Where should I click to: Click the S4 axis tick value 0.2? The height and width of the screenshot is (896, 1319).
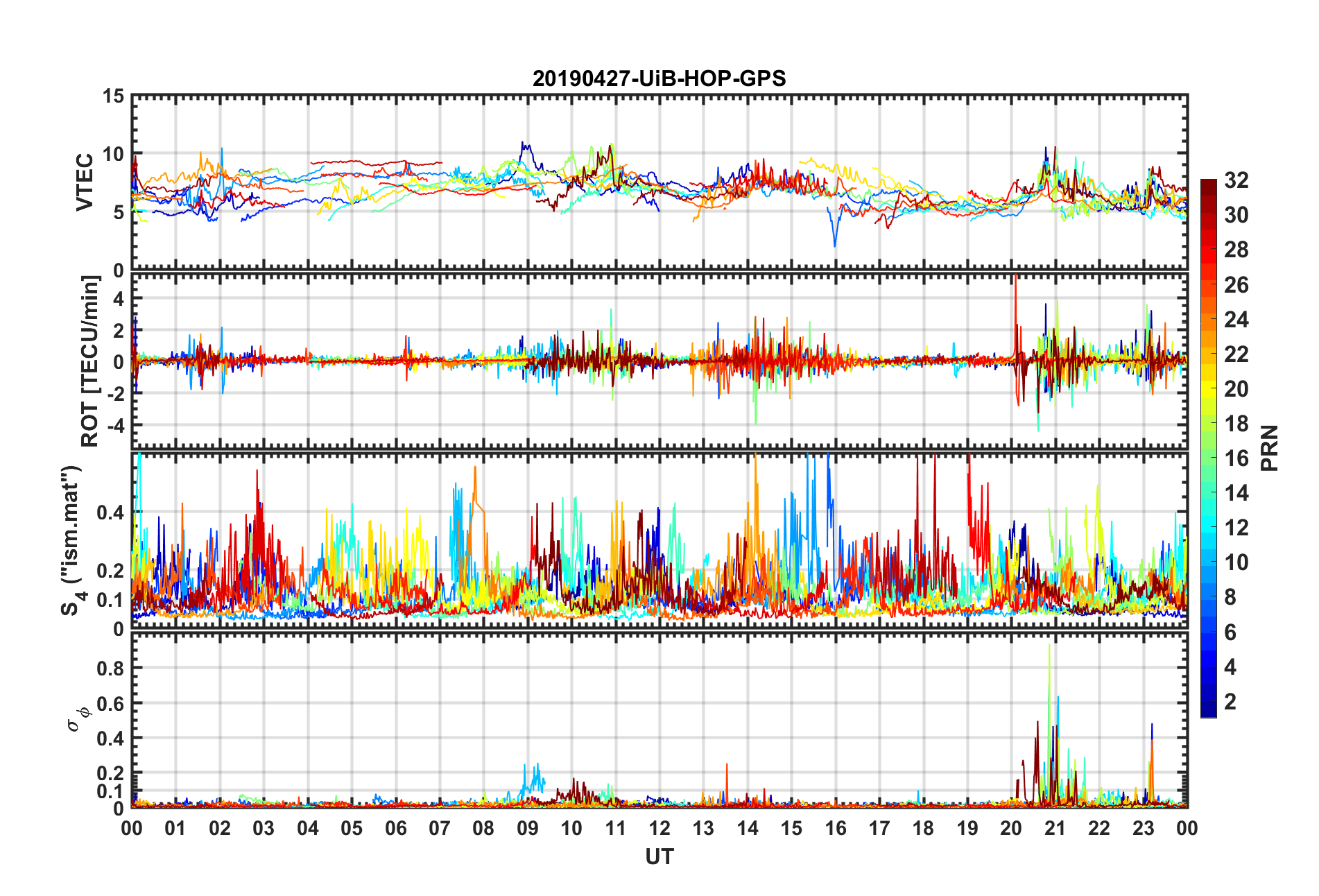111,571
